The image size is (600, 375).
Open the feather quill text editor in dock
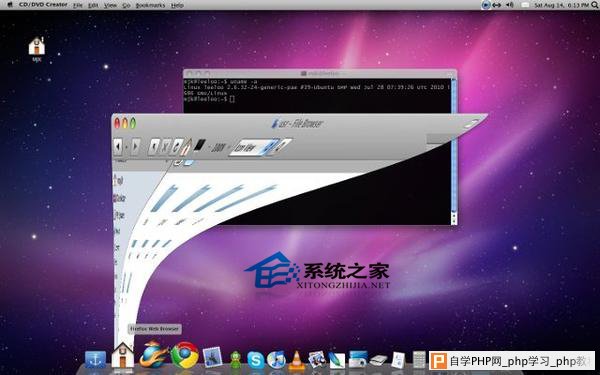337,360
